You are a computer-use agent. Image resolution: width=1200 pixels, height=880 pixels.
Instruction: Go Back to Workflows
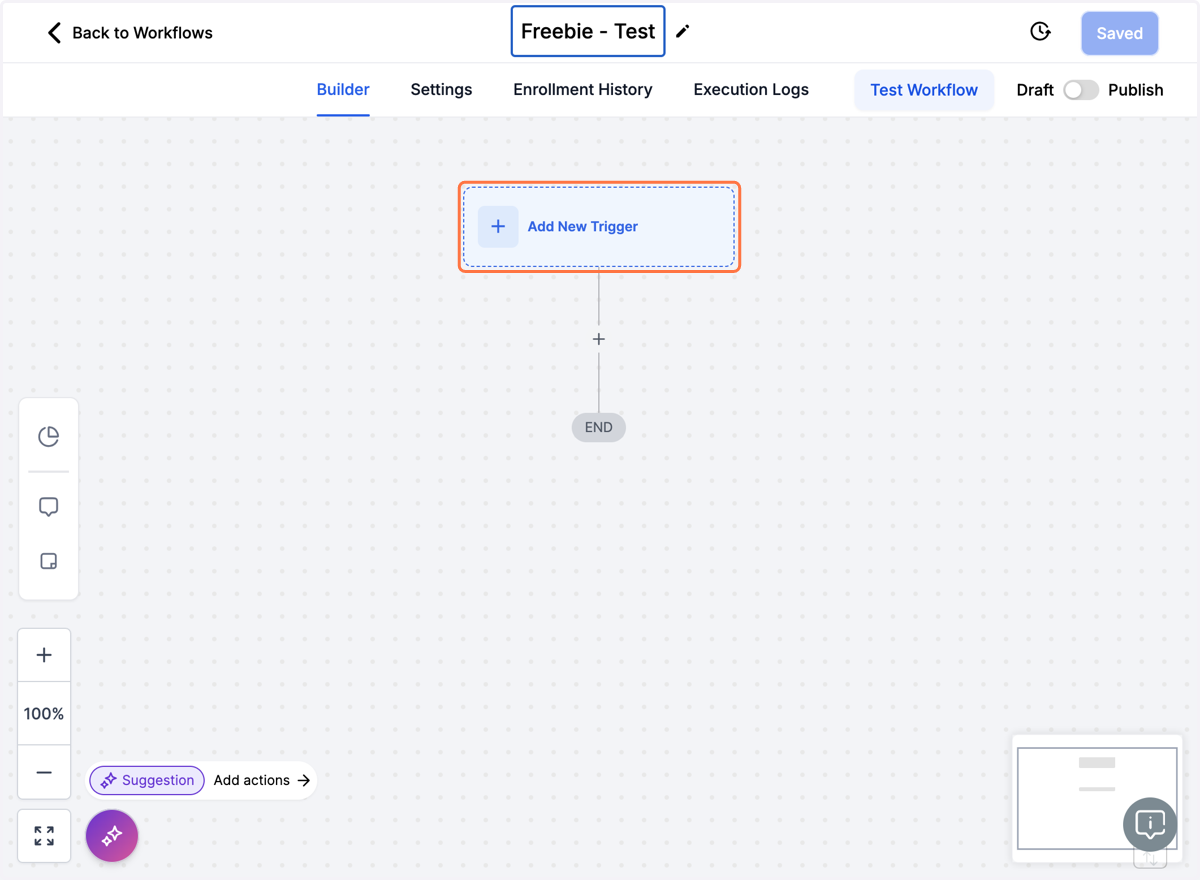click(x=130, y=33)
